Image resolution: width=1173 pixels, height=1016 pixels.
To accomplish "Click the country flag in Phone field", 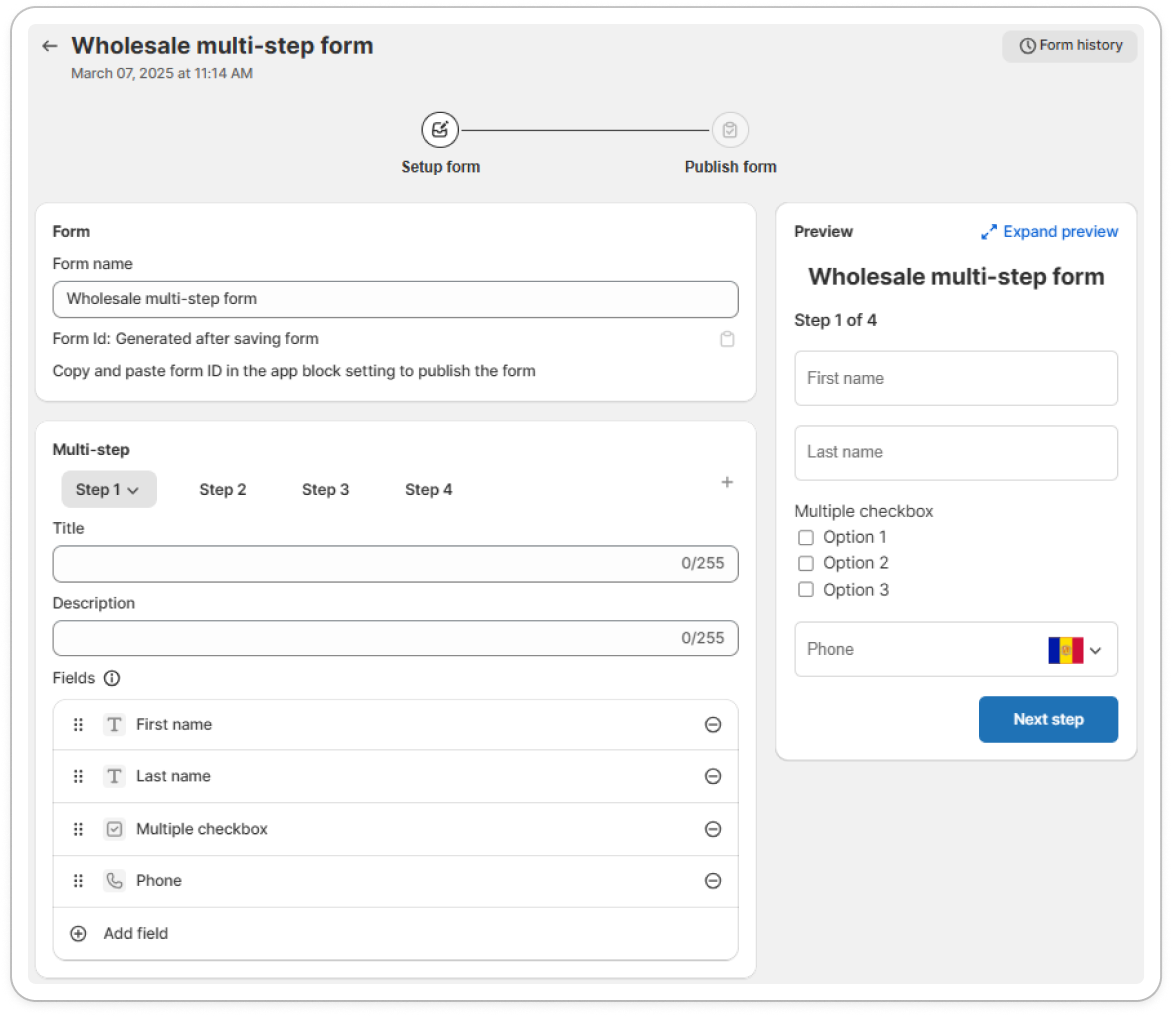I will (1065, 650).
